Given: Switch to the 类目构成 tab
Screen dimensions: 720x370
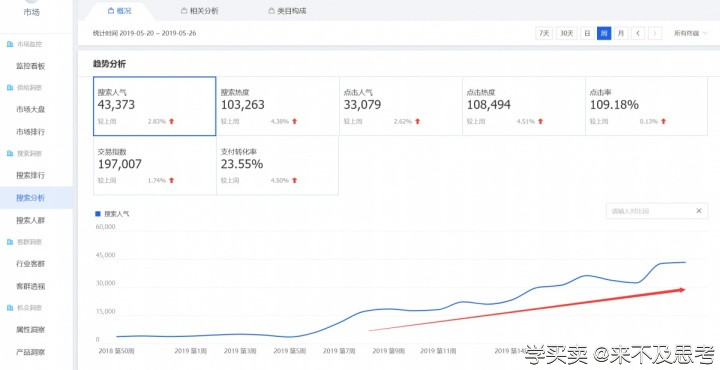Looking at the screenshot, I should (x=287, y=11).
